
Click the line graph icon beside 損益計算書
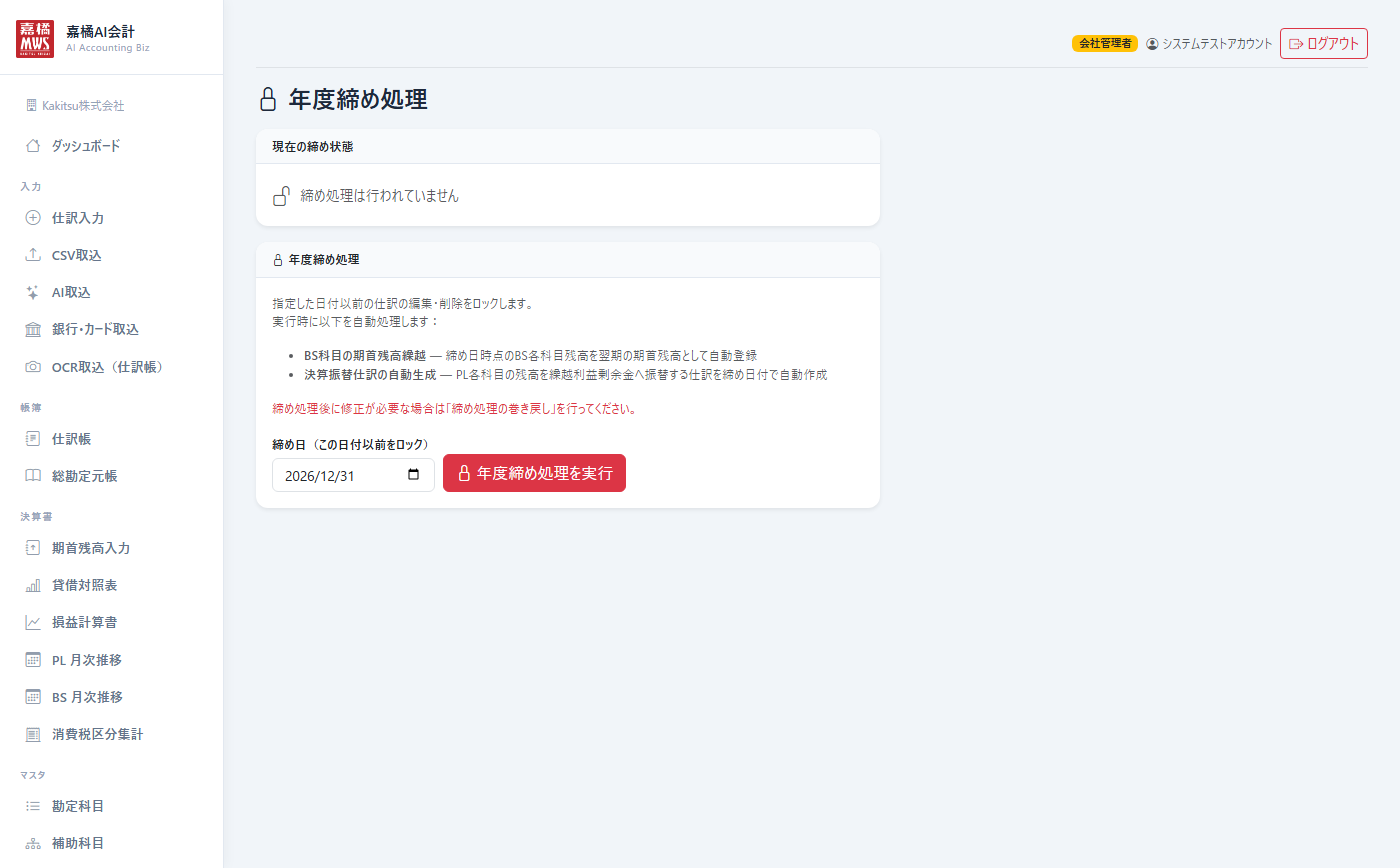coord(33,622)
